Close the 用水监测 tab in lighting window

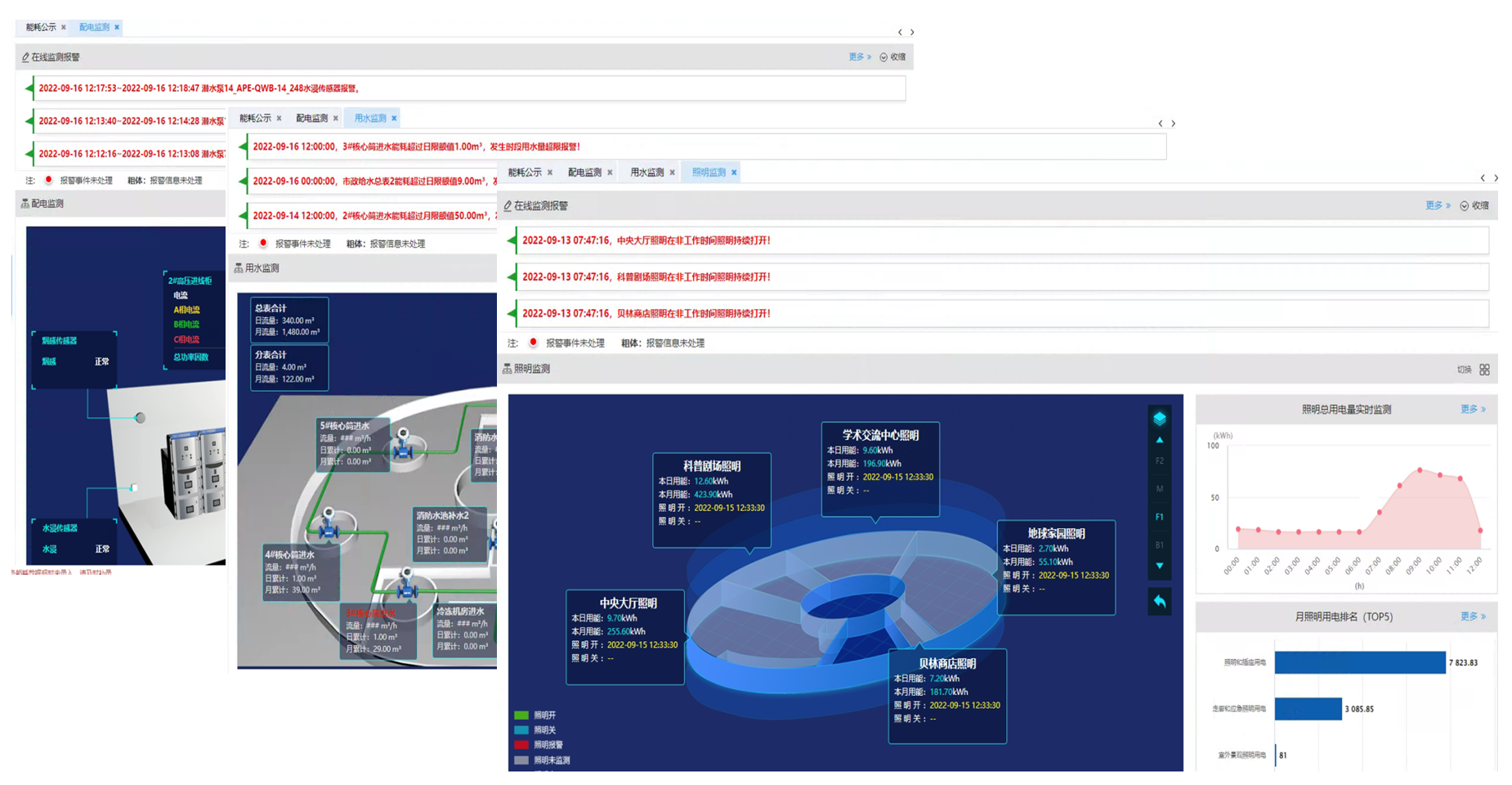click(x=672, y=173)
